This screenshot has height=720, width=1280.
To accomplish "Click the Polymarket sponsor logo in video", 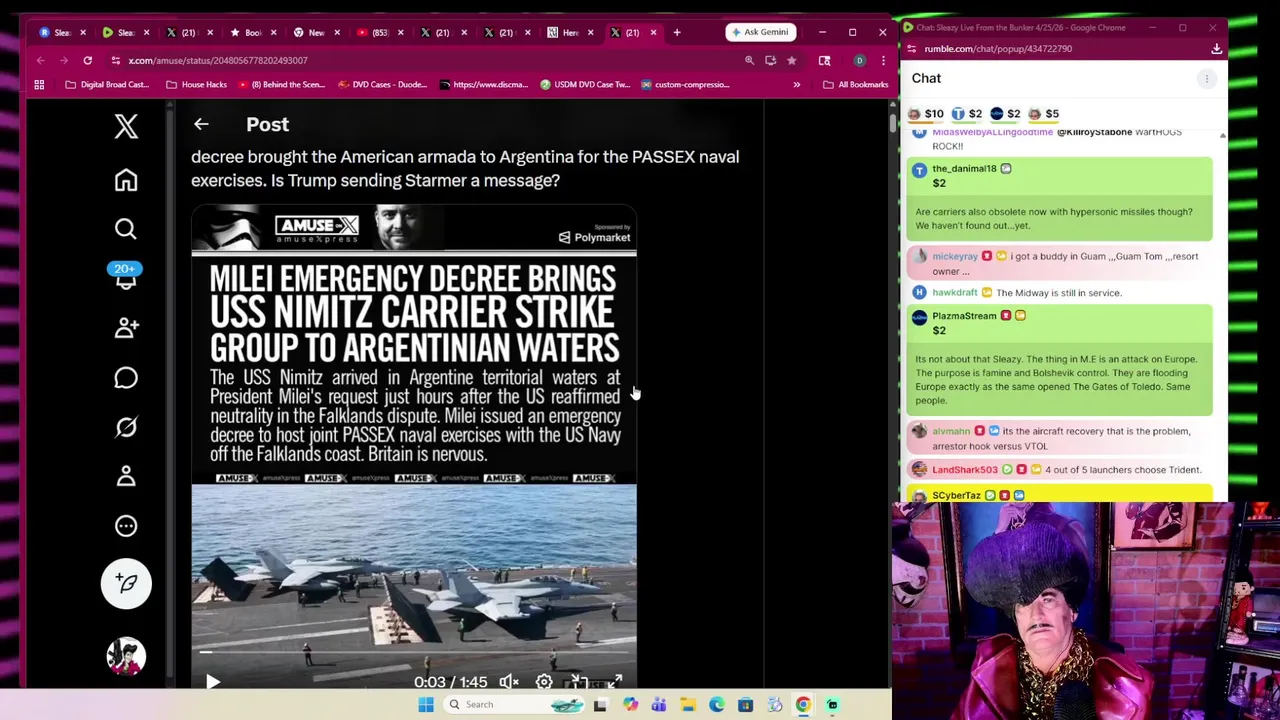I will (x=594, y=237).
